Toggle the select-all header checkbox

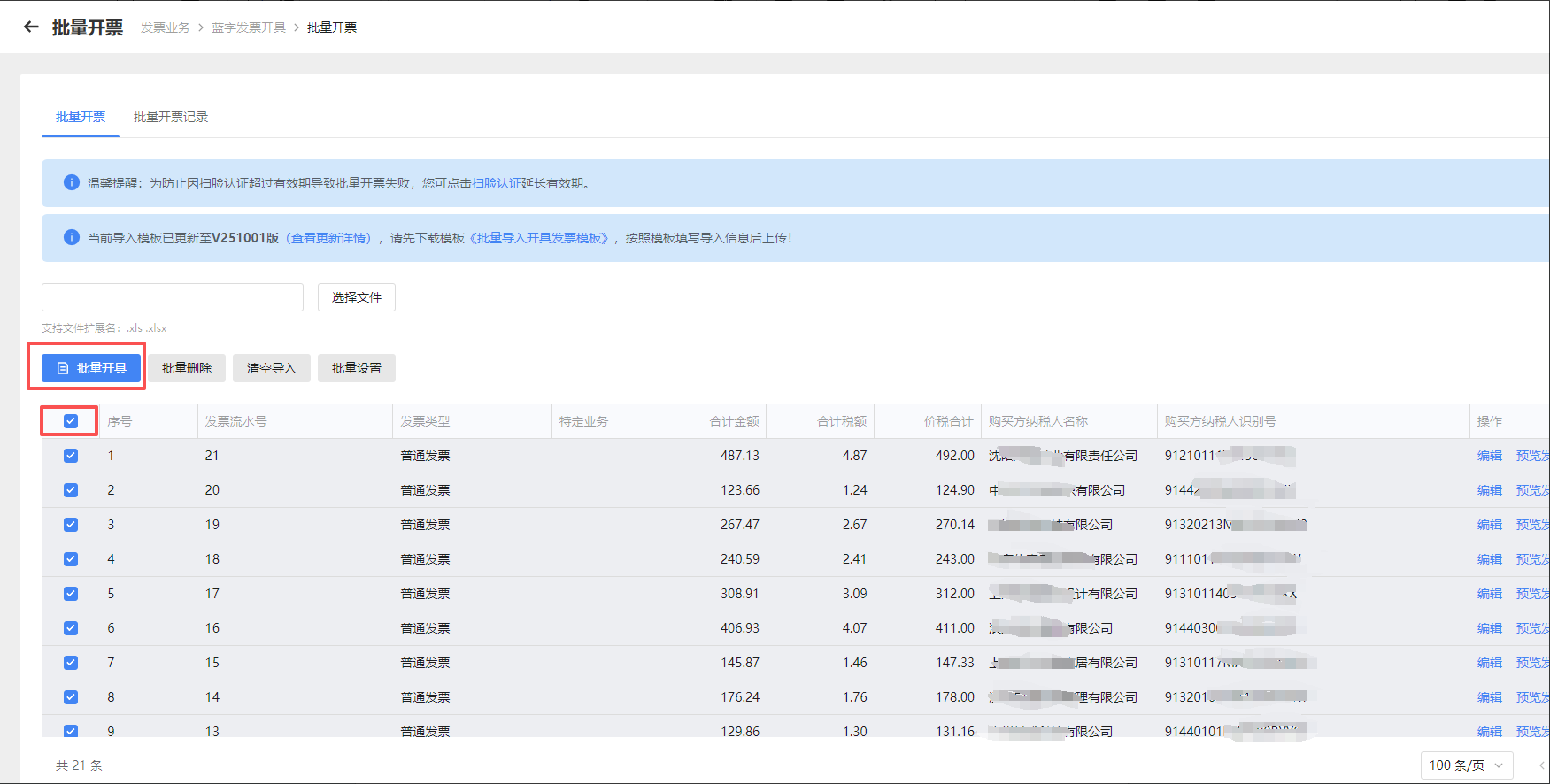71,421
